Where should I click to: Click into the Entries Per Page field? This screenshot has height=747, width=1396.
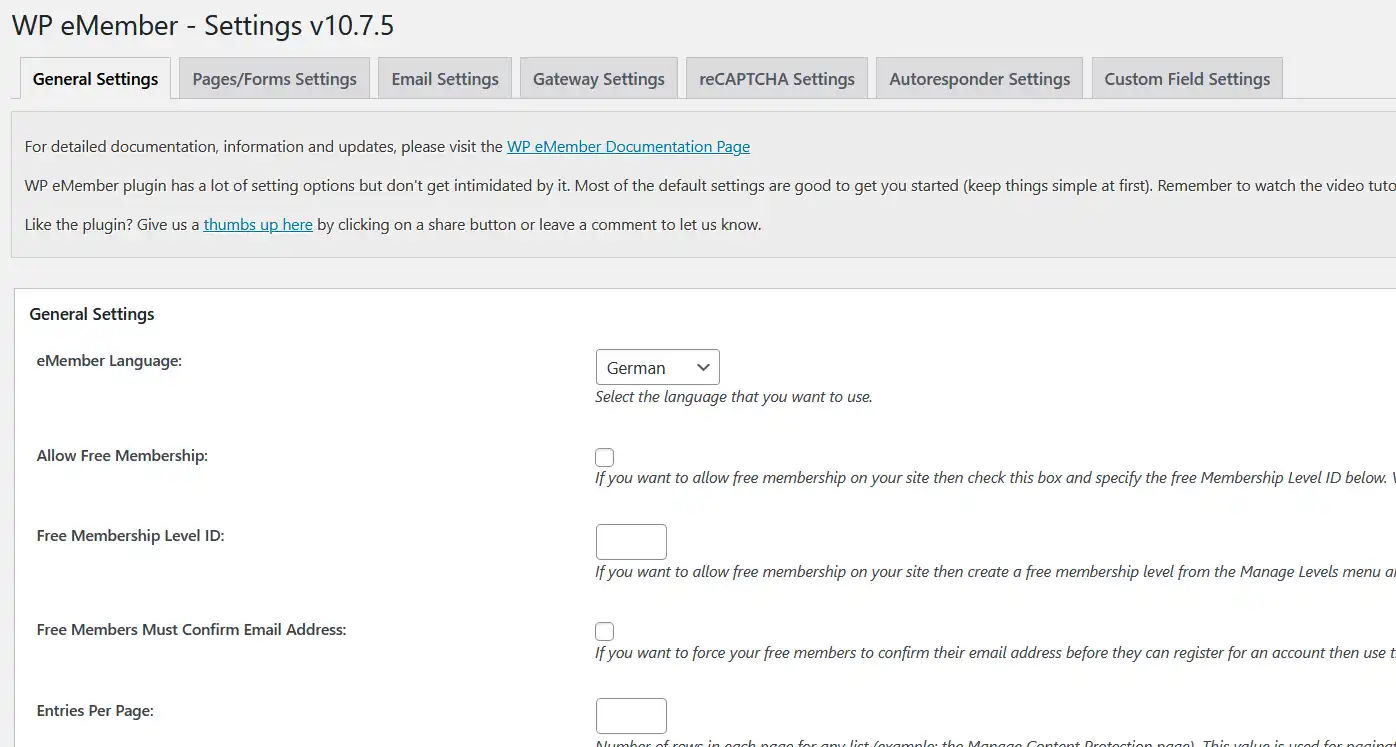[631, 716]
